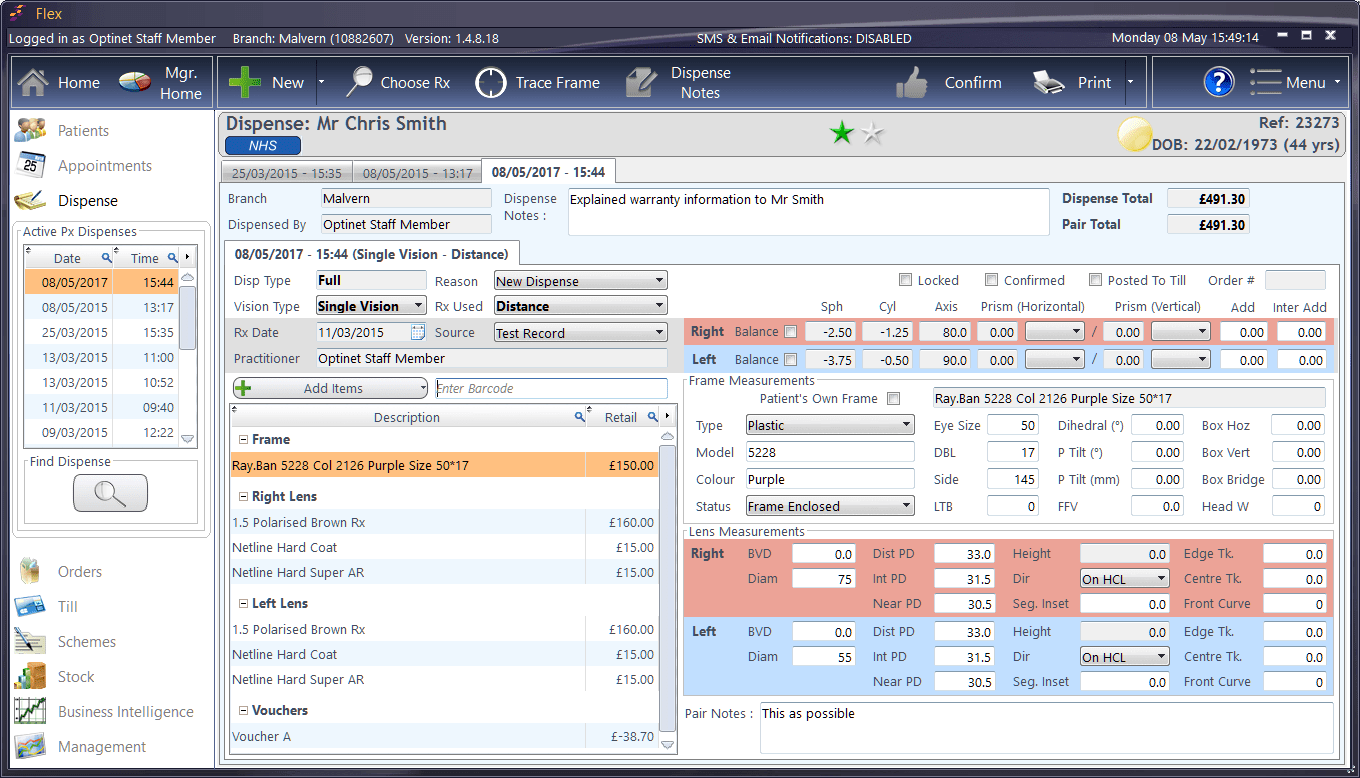The image size is (1360, 778).
Task: Open the Find Dispense search button
Action: coord(110,493)
